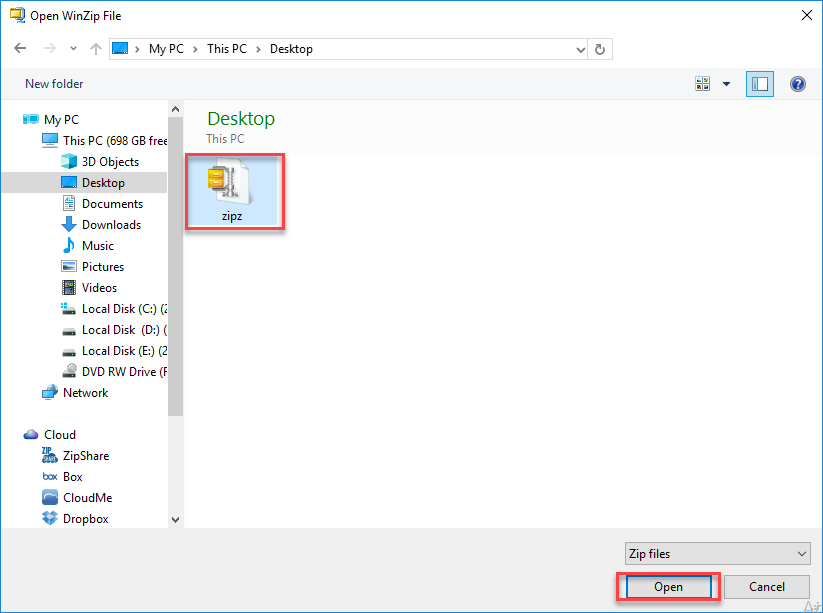823x613 pixels.
Task: Open the Zip files type dropdown
Action: [x=718, y=554]
